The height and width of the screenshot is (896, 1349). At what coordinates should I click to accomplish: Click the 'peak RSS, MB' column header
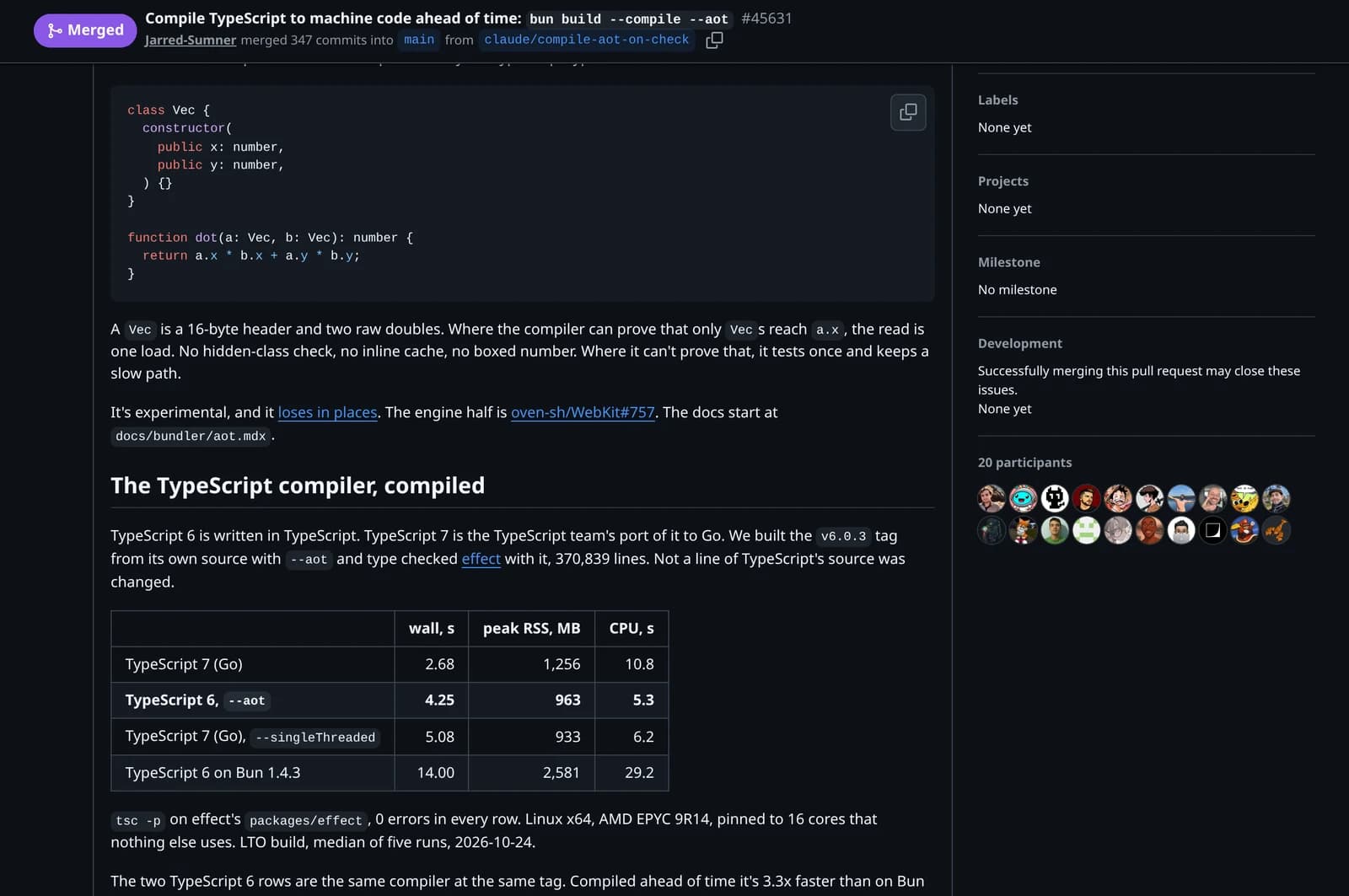point(531,628)
